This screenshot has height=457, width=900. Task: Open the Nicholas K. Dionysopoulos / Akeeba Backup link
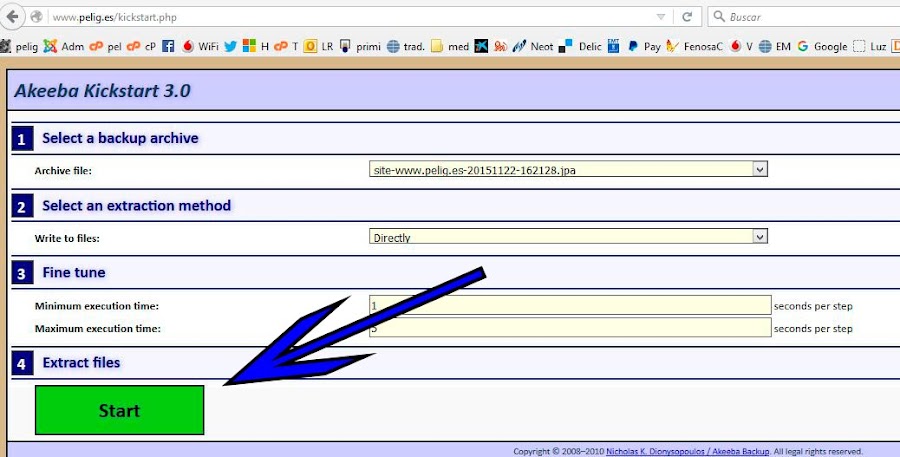click(688, 451)
